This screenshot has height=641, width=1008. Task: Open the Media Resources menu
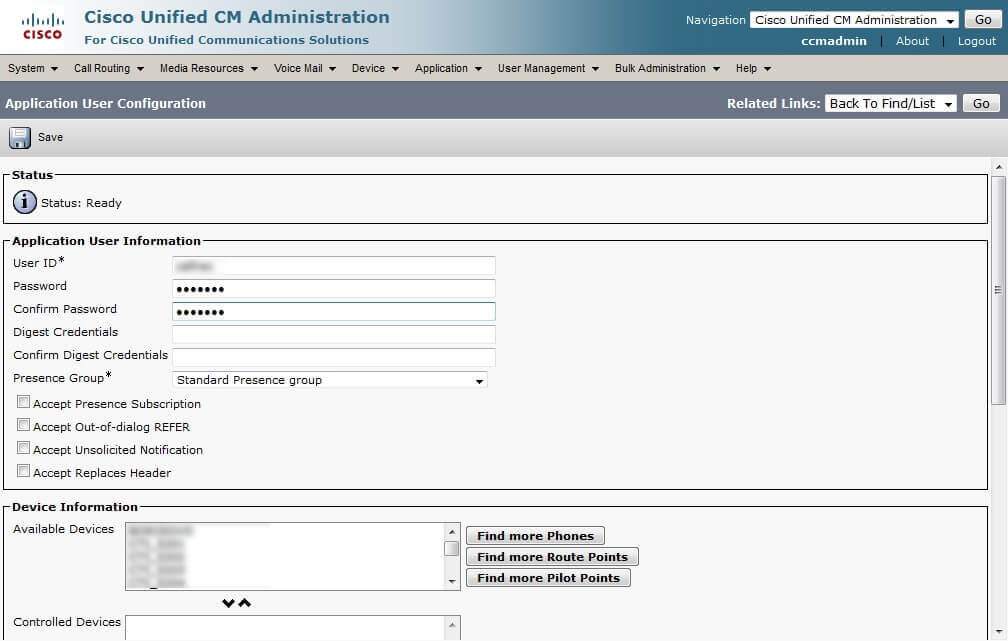click(x=209, y=68)
